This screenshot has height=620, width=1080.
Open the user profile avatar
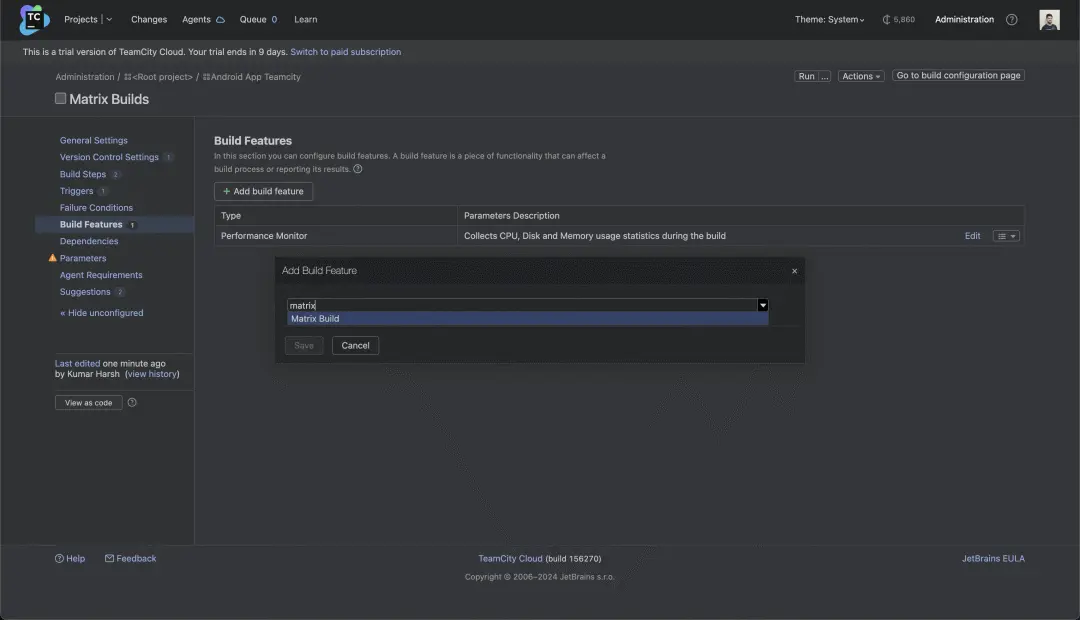point(1049,20)
